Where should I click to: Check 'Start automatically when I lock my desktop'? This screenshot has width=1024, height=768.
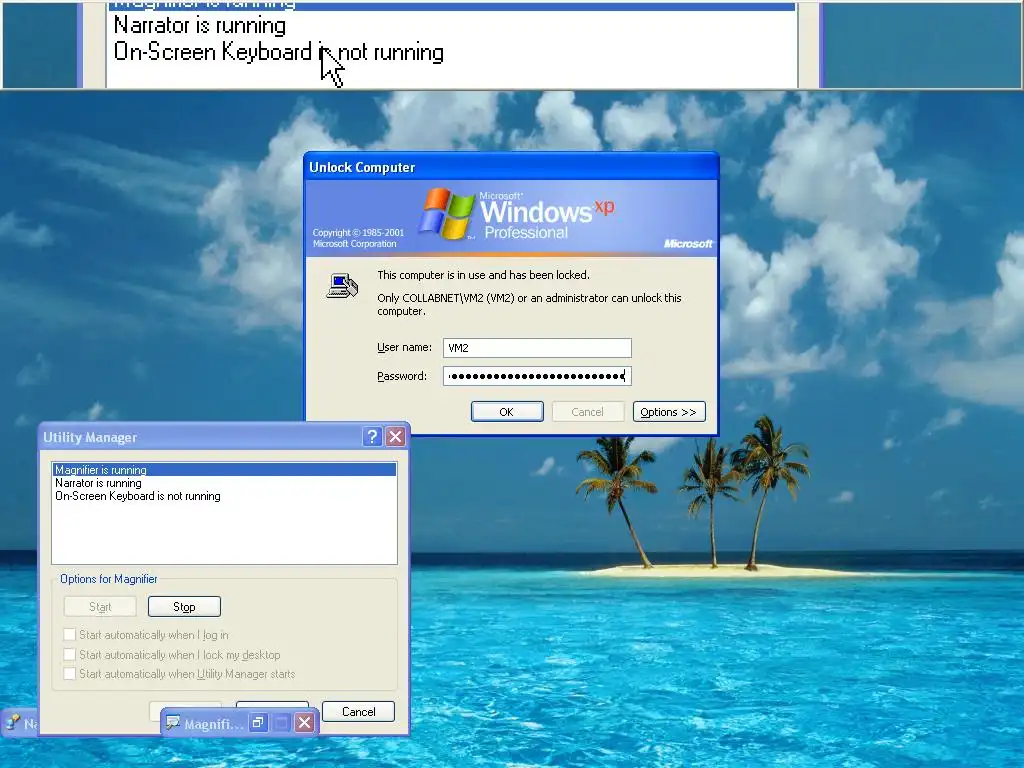point(70,654)
